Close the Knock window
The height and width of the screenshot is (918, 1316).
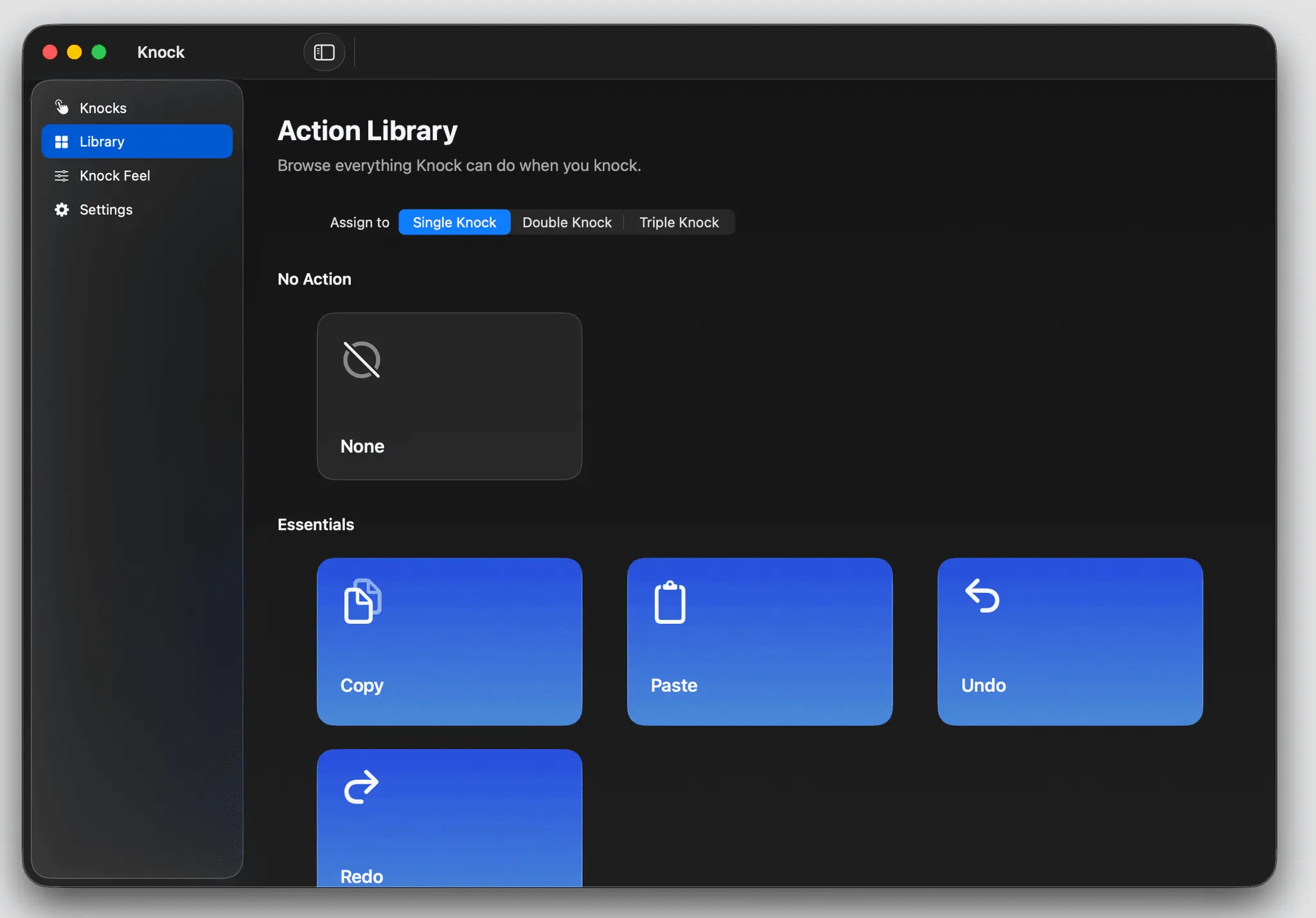click(x=50, y=52)
